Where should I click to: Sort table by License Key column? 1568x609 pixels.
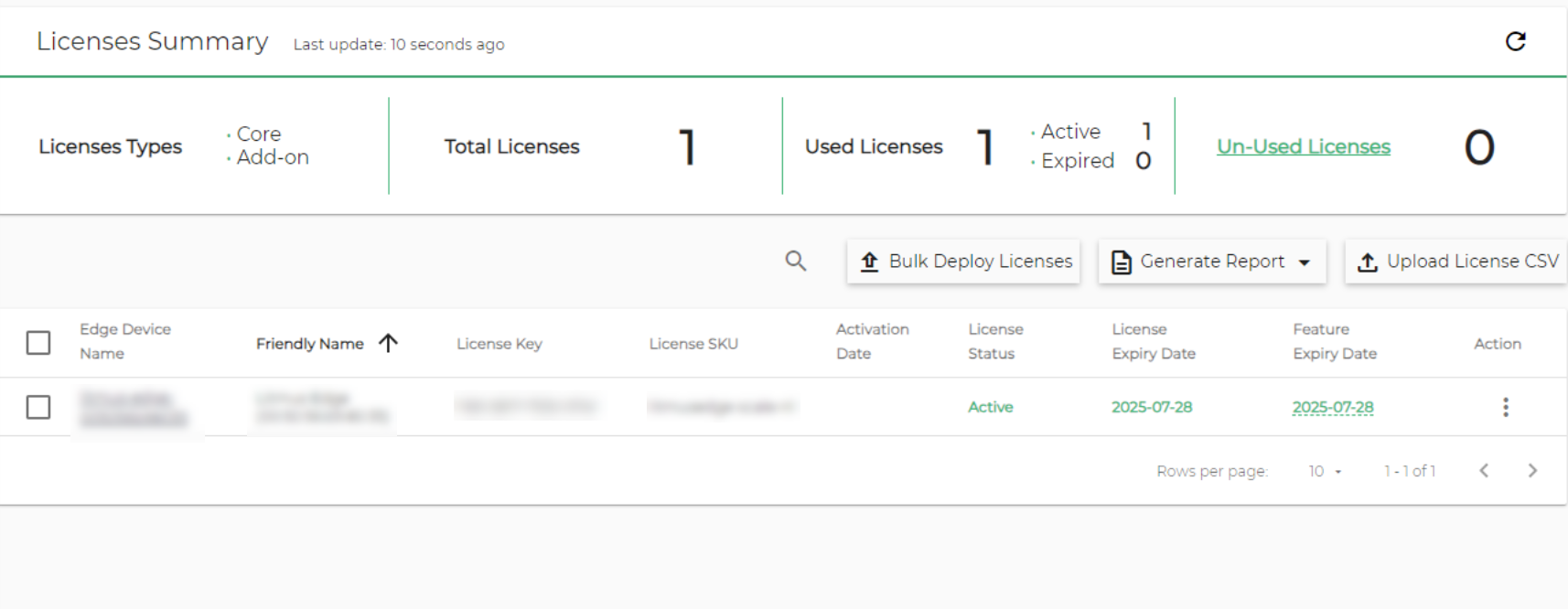[499, 344]
